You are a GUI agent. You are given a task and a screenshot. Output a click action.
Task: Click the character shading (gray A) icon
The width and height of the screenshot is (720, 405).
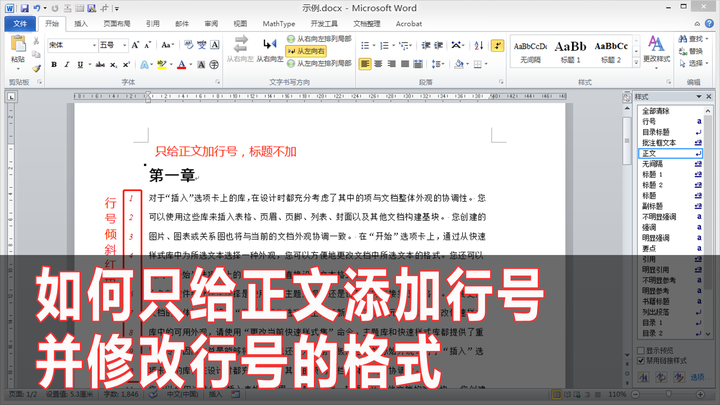201,65
